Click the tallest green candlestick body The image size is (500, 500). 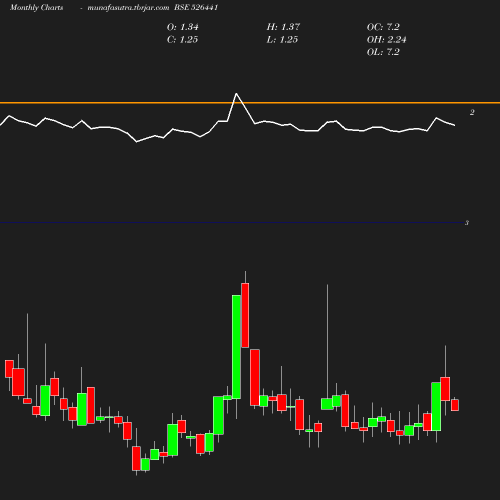(236, 347)
